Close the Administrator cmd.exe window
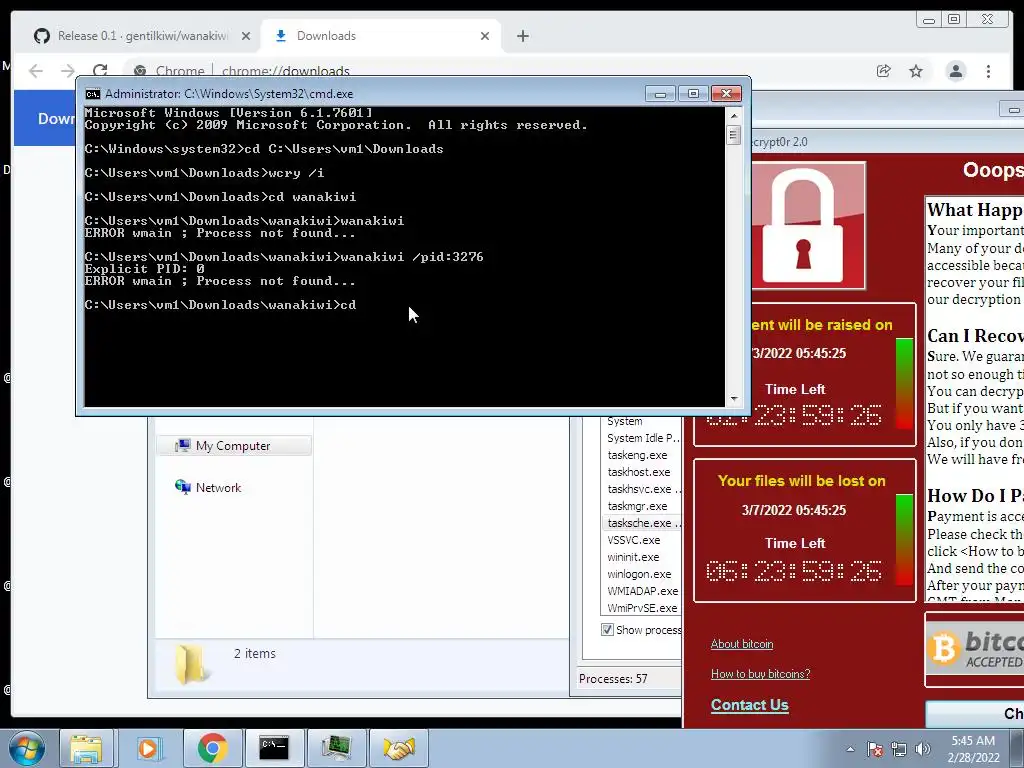 [726, 94]
